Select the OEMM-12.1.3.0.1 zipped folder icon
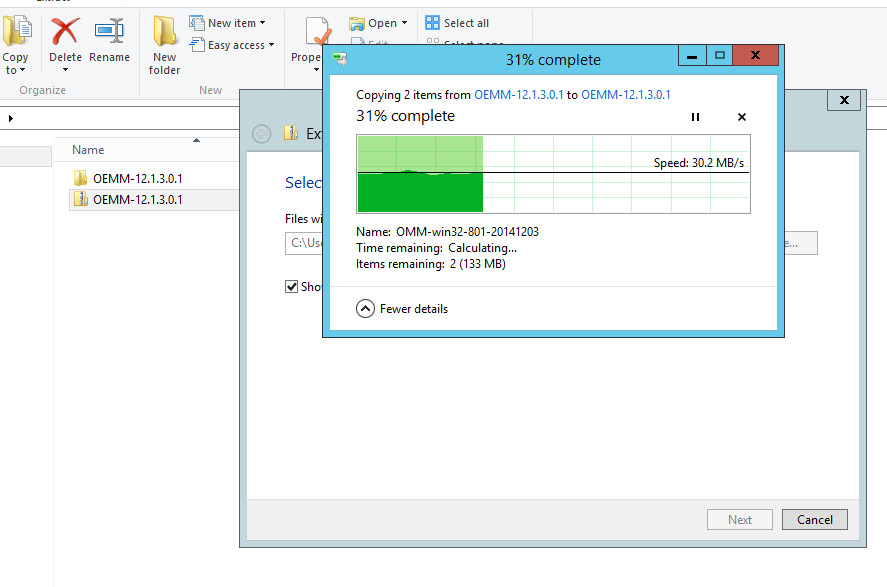Viewport: 887px width, 587px height. point(80,199)
